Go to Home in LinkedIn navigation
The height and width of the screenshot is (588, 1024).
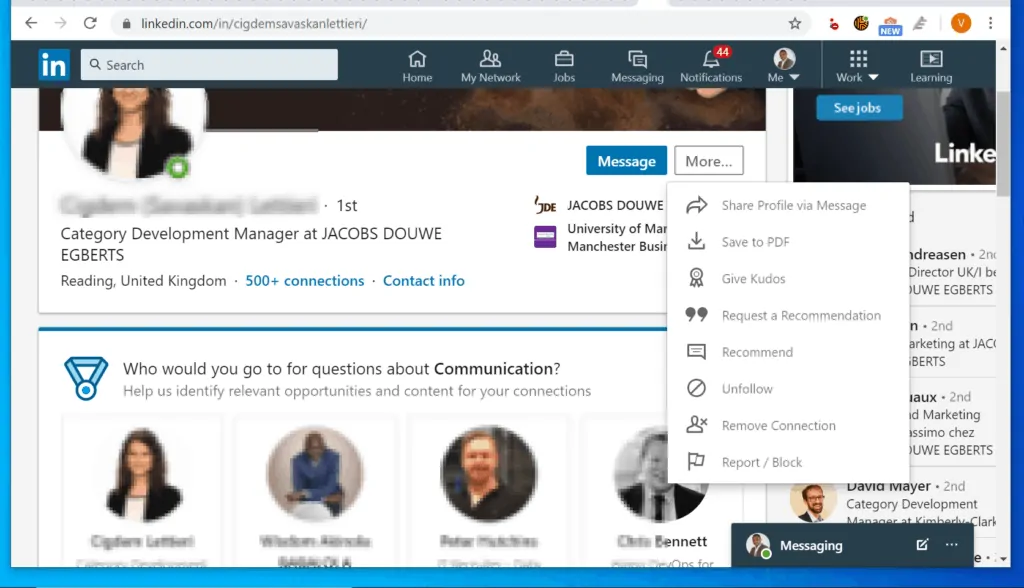point(417,67)
